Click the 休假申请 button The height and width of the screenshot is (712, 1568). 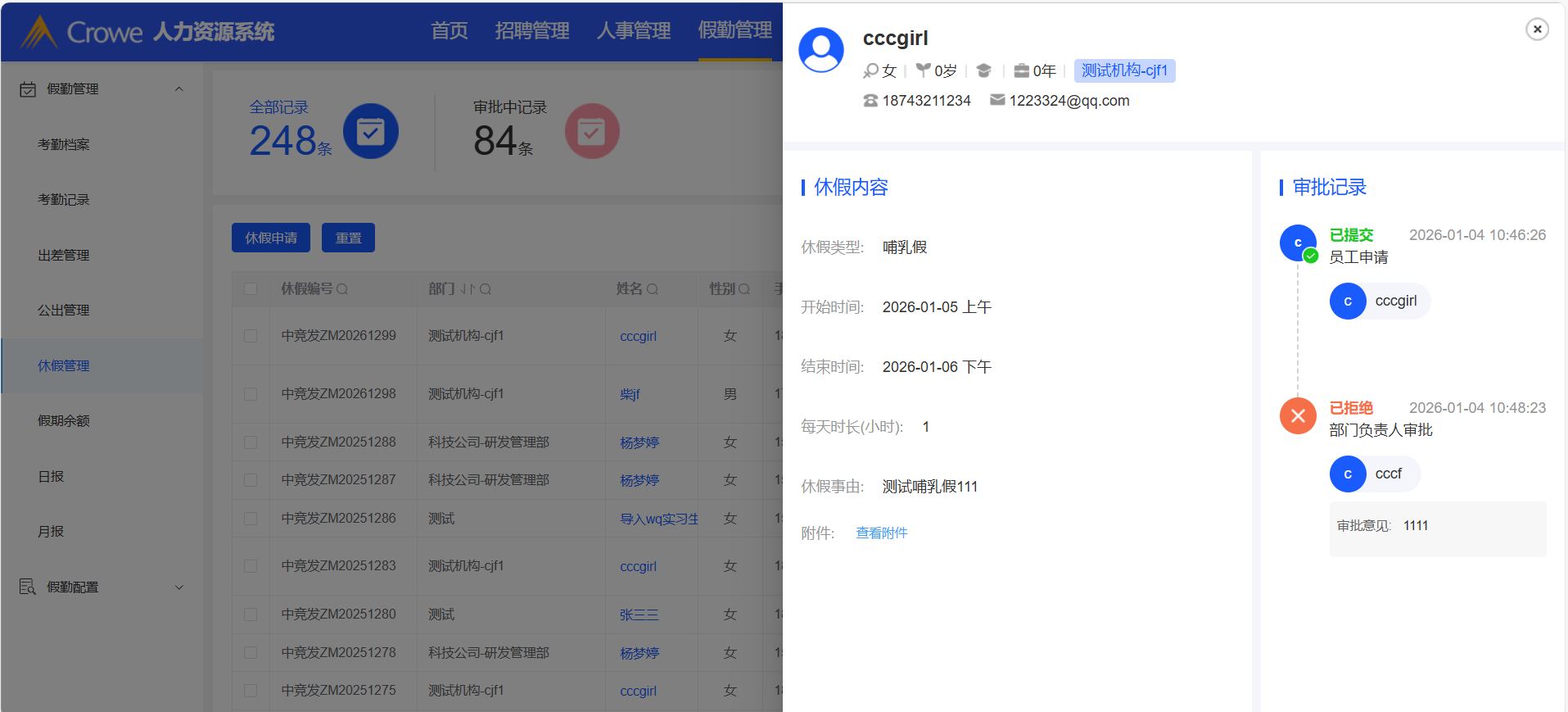click(271, 238)
